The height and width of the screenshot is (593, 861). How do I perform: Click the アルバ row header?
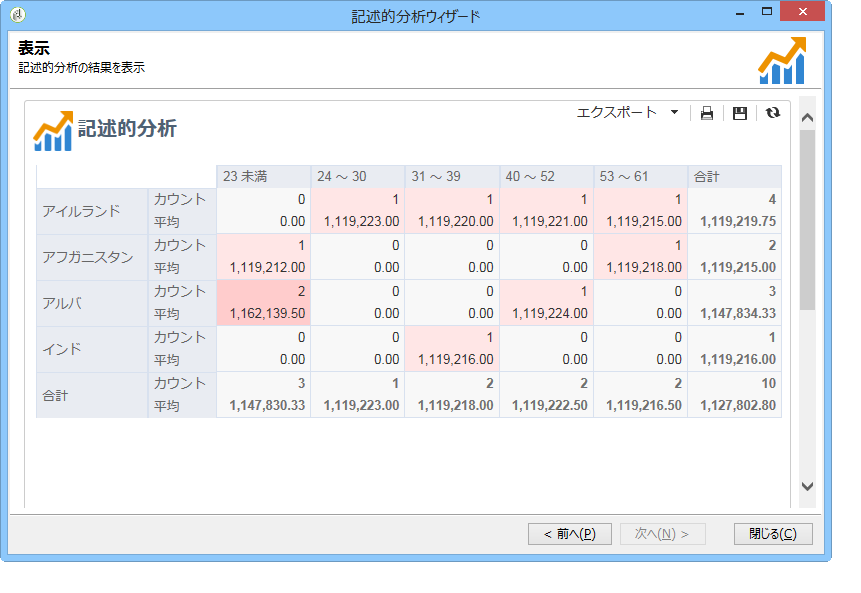click(92, 304)
